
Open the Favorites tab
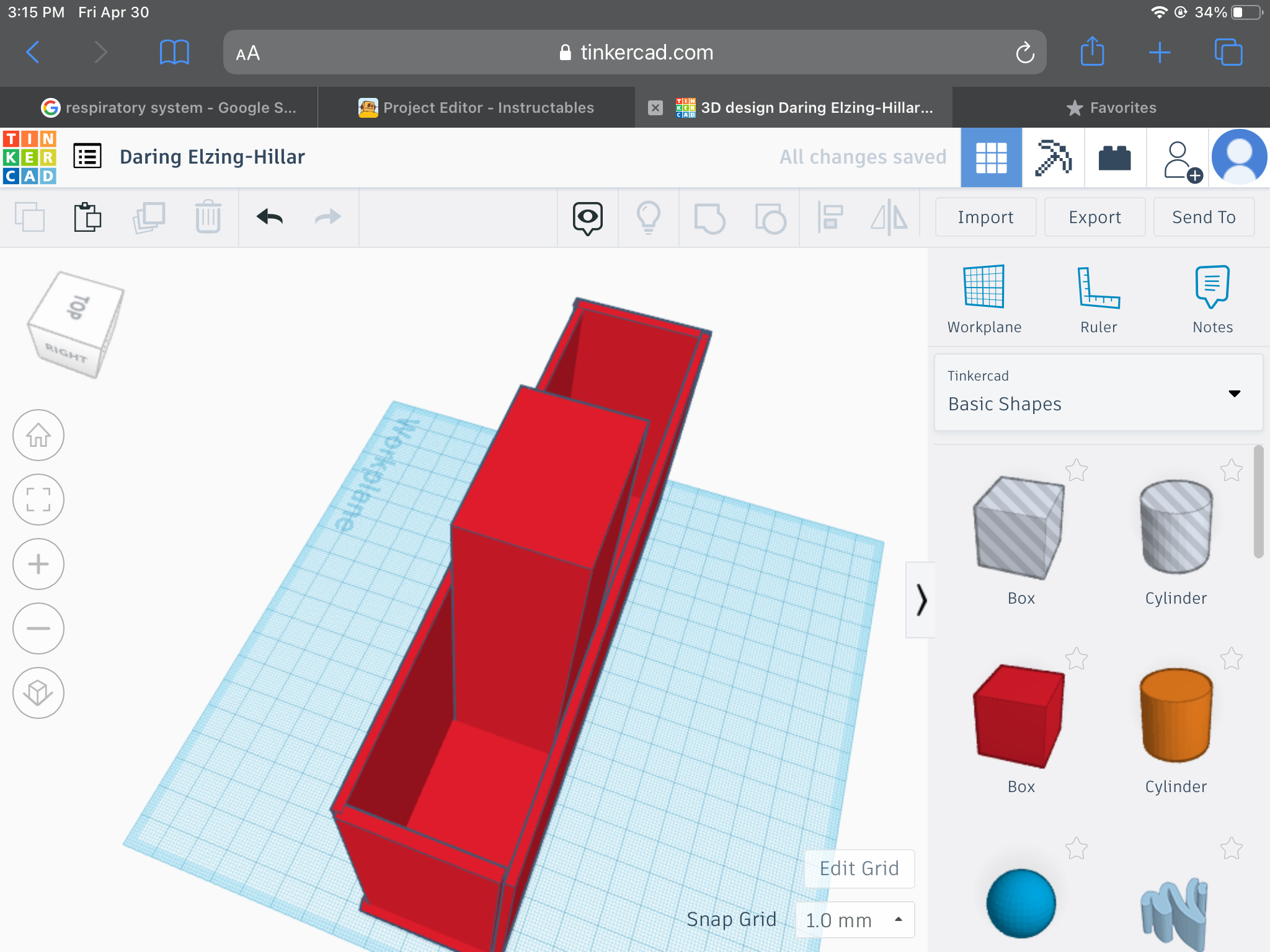(1111, 107)
